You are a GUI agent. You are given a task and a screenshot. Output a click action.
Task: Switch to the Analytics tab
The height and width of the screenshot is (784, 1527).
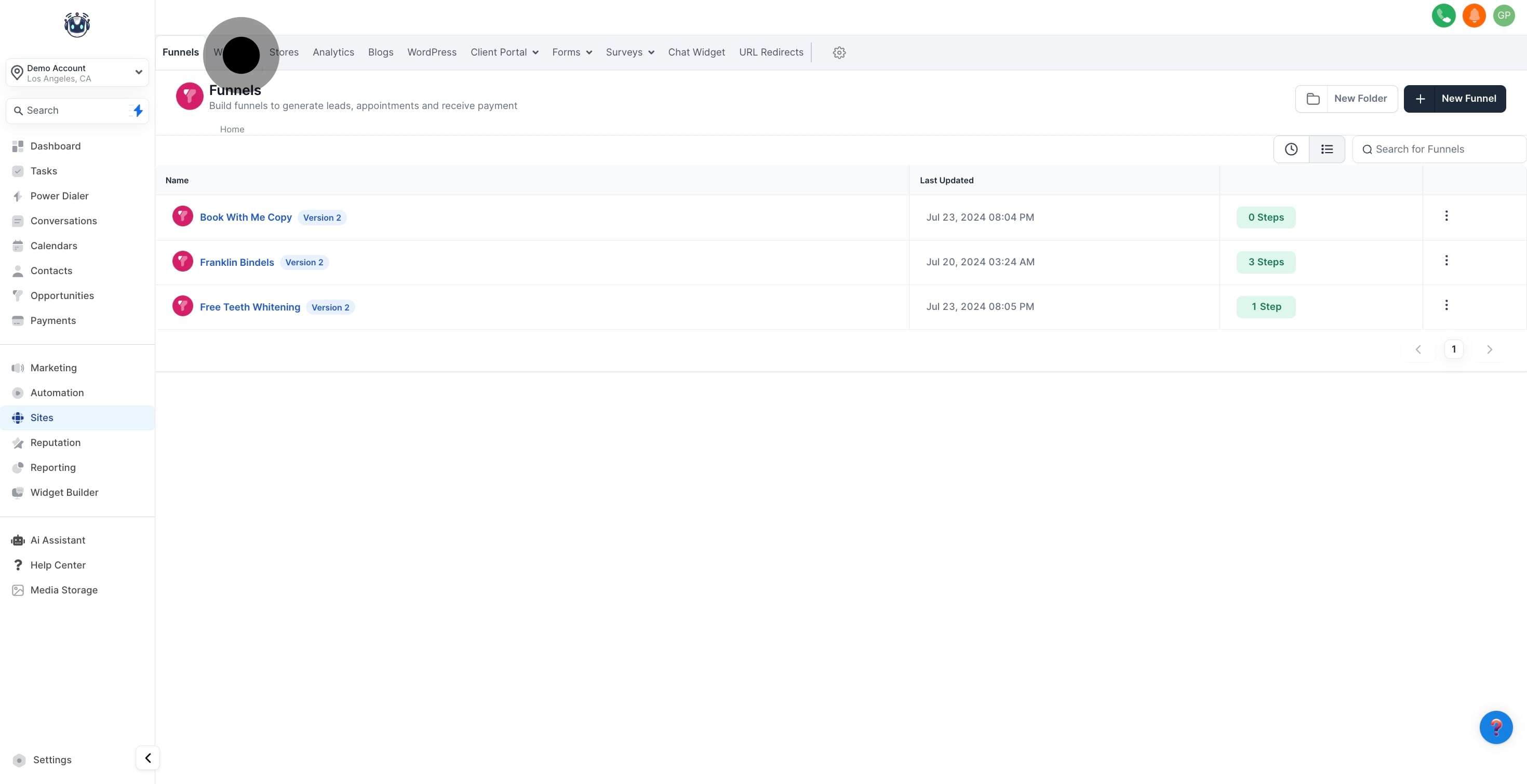point(333,53)
